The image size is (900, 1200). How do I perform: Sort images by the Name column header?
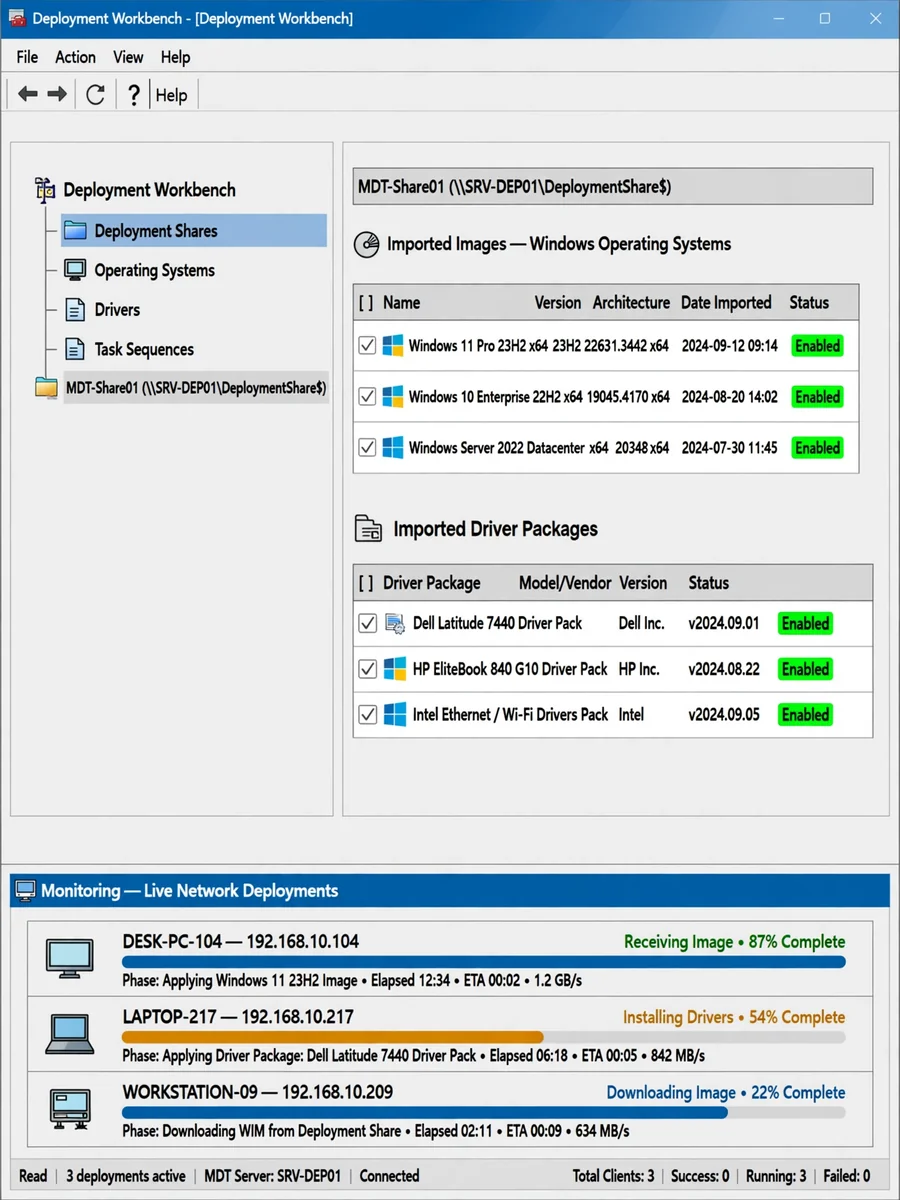click(401, 302)
